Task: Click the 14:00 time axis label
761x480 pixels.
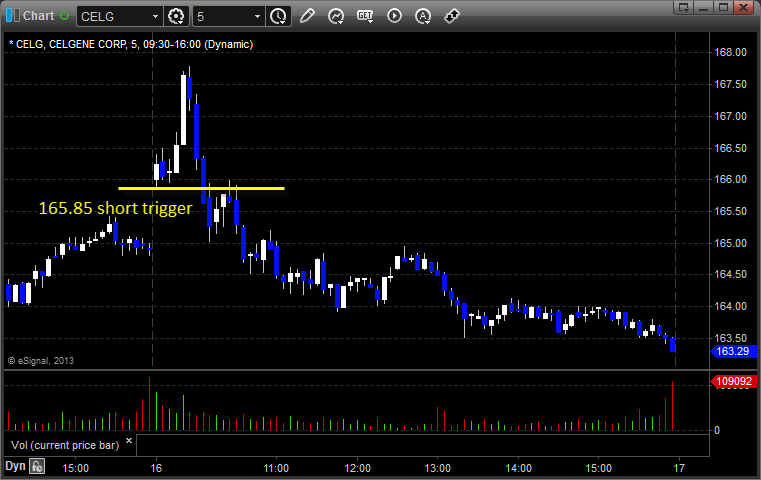Action: (x=518, y=468)
